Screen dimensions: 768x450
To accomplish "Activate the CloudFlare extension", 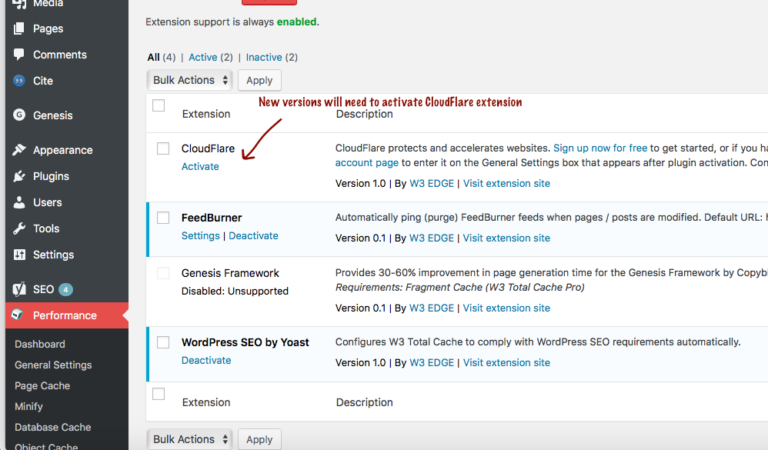I will click(200, 166).
